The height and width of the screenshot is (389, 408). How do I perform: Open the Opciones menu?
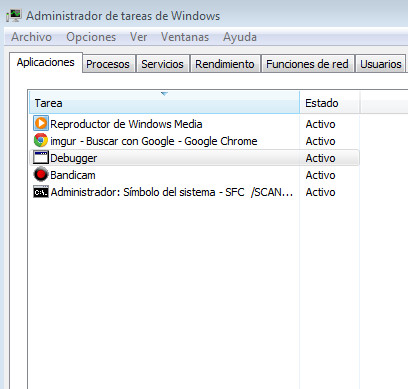(x=91, y=37)
